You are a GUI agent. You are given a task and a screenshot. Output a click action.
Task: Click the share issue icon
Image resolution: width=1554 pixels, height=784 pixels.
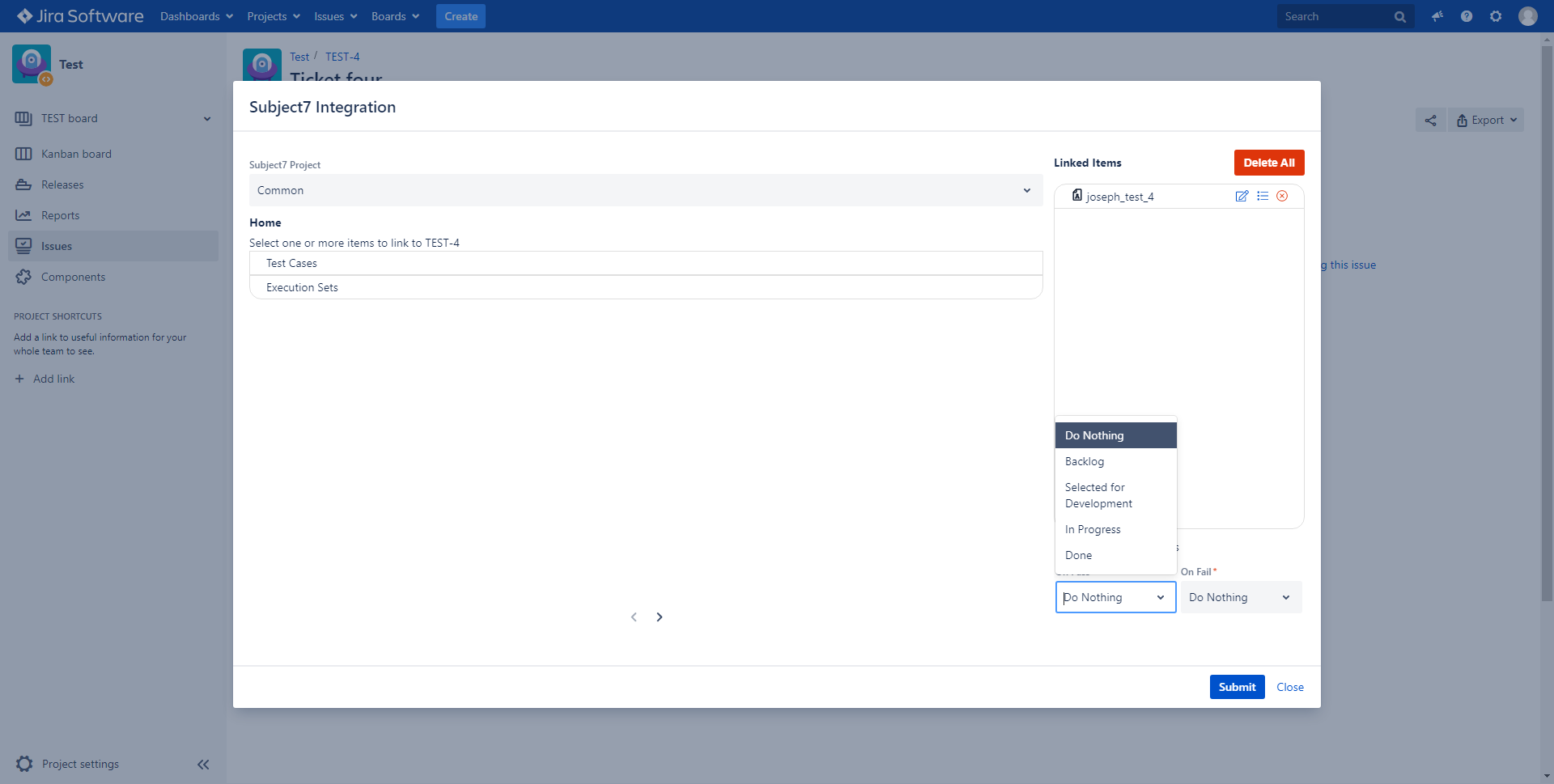click(1431, 121)
